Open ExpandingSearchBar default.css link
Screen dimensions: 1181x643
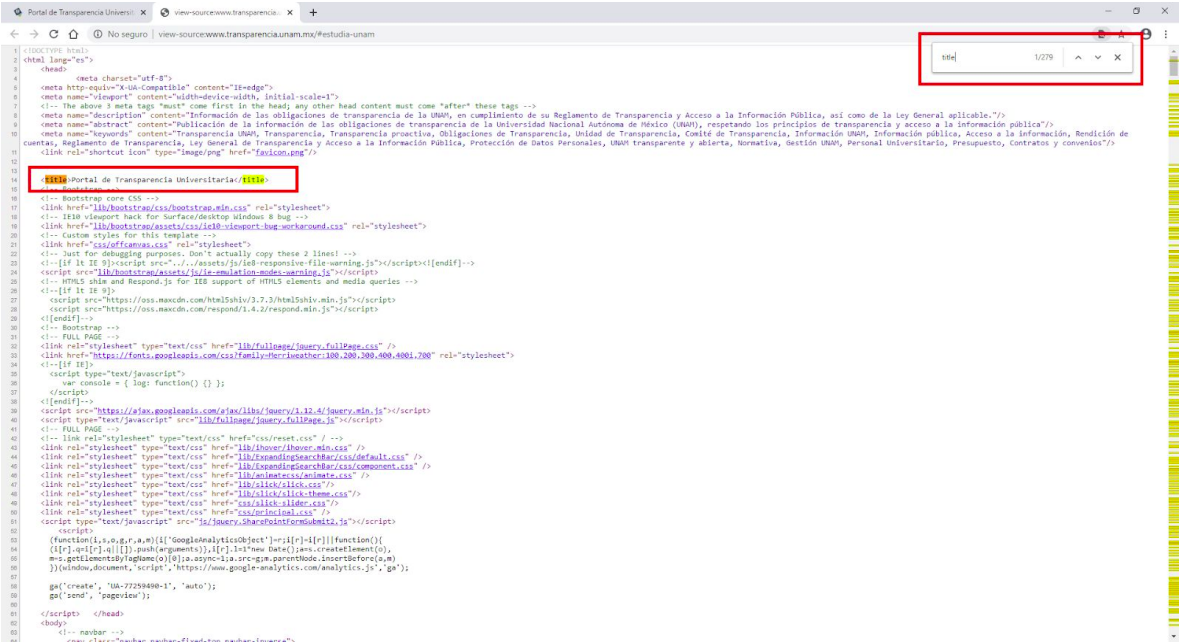pyautogui.click(x=322, y=456)
